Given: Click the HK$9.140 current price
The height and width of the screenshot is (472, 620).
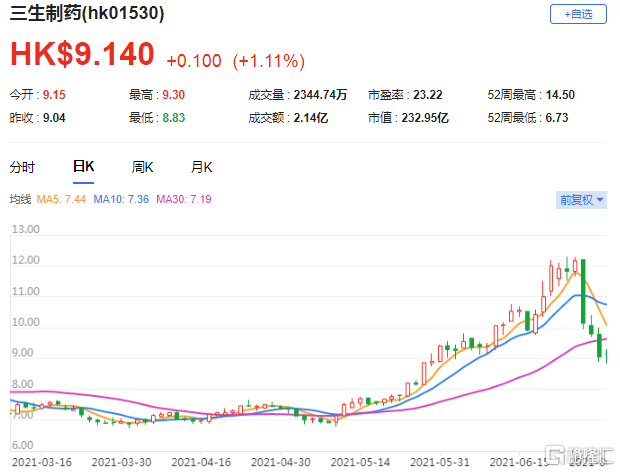Looking at the screenshot, I should [x=82, y=55].
